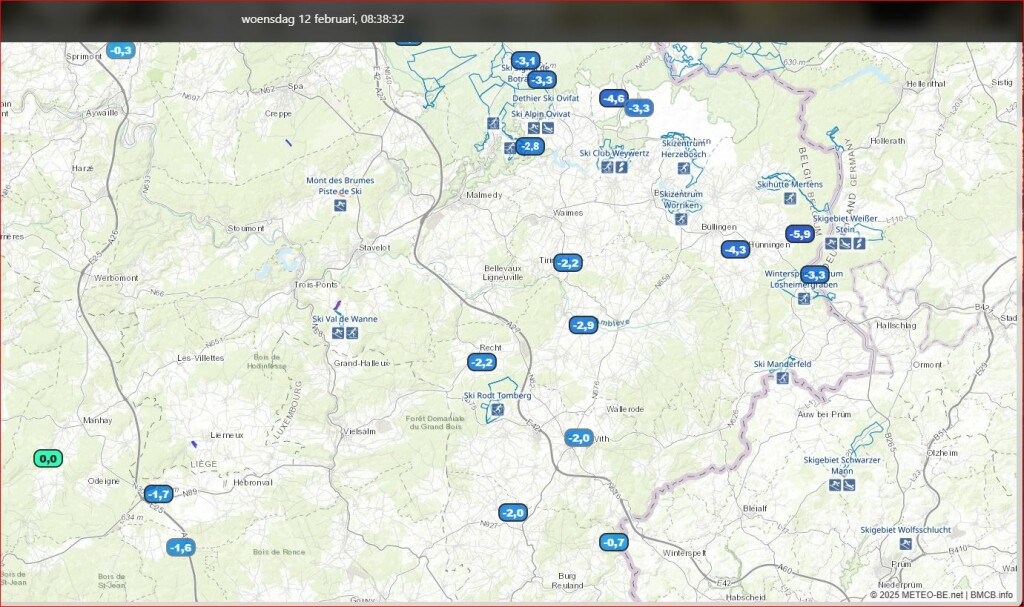
Task: Click the Ski Manderfeld ski icon
Action: click(x=782, y=378)
